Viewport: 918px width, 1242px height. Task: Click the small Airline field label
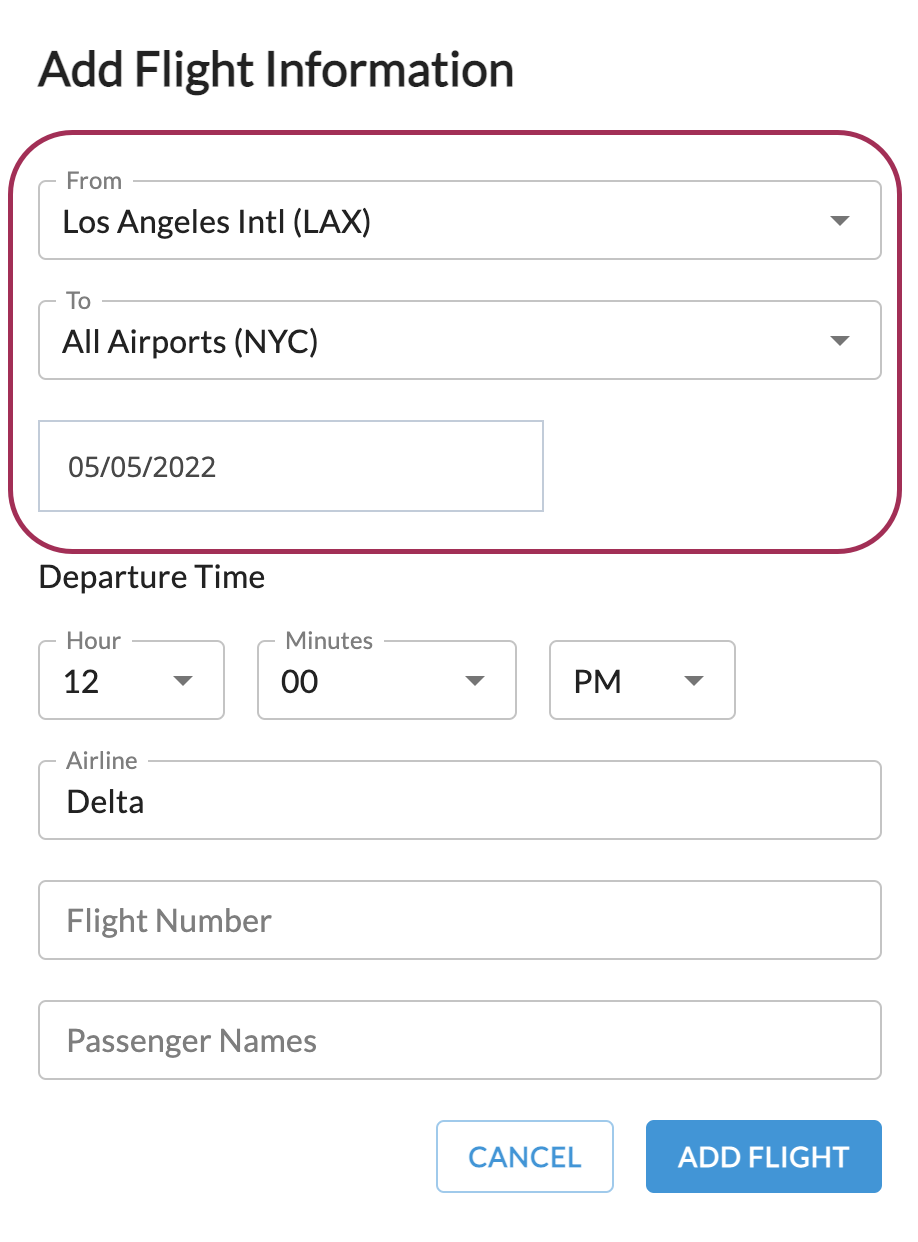point(102,761)
